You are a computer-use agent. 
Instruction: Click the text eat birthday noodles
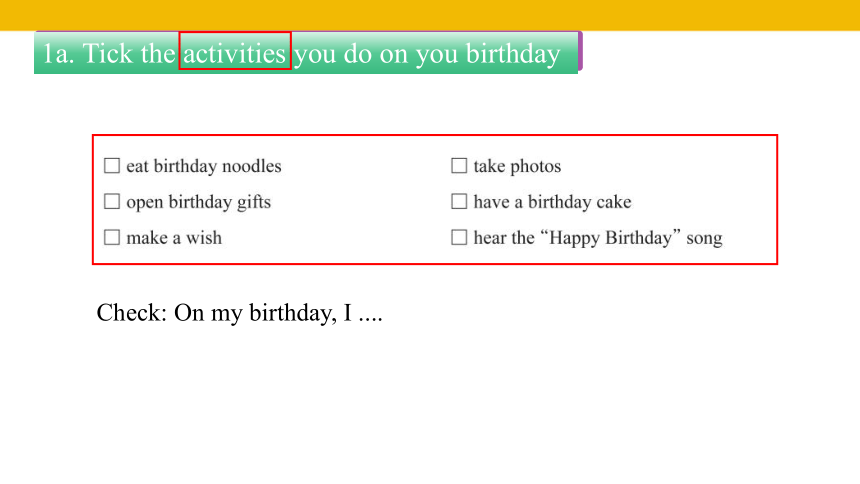[x=204, y=166]
